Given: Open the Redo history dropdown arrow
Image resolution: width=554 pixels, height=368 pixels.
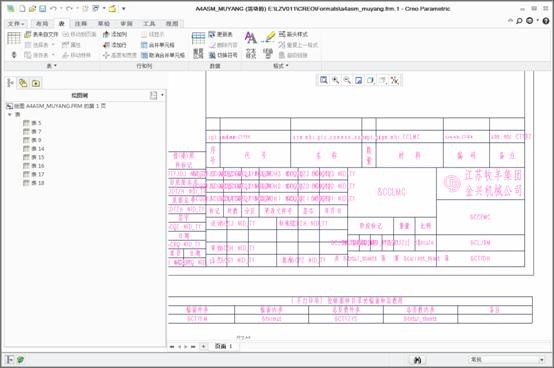Looking at the screenshot, I should 77,8.
